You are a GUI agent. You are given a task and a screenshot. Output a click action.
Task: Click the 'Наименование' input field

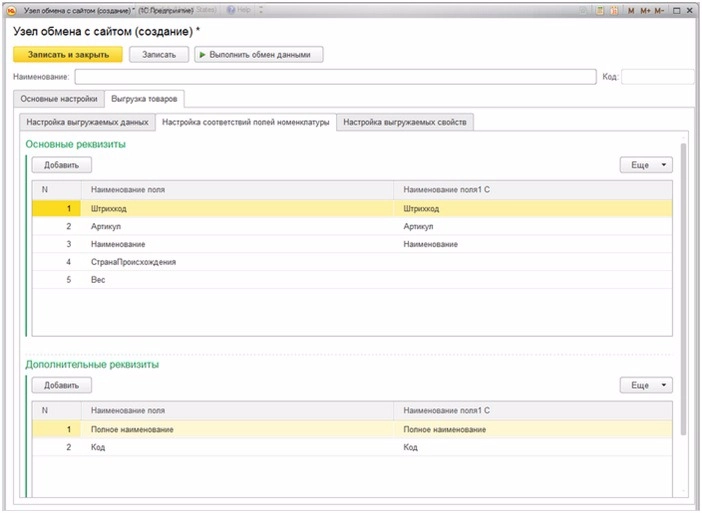coord(335,77)
